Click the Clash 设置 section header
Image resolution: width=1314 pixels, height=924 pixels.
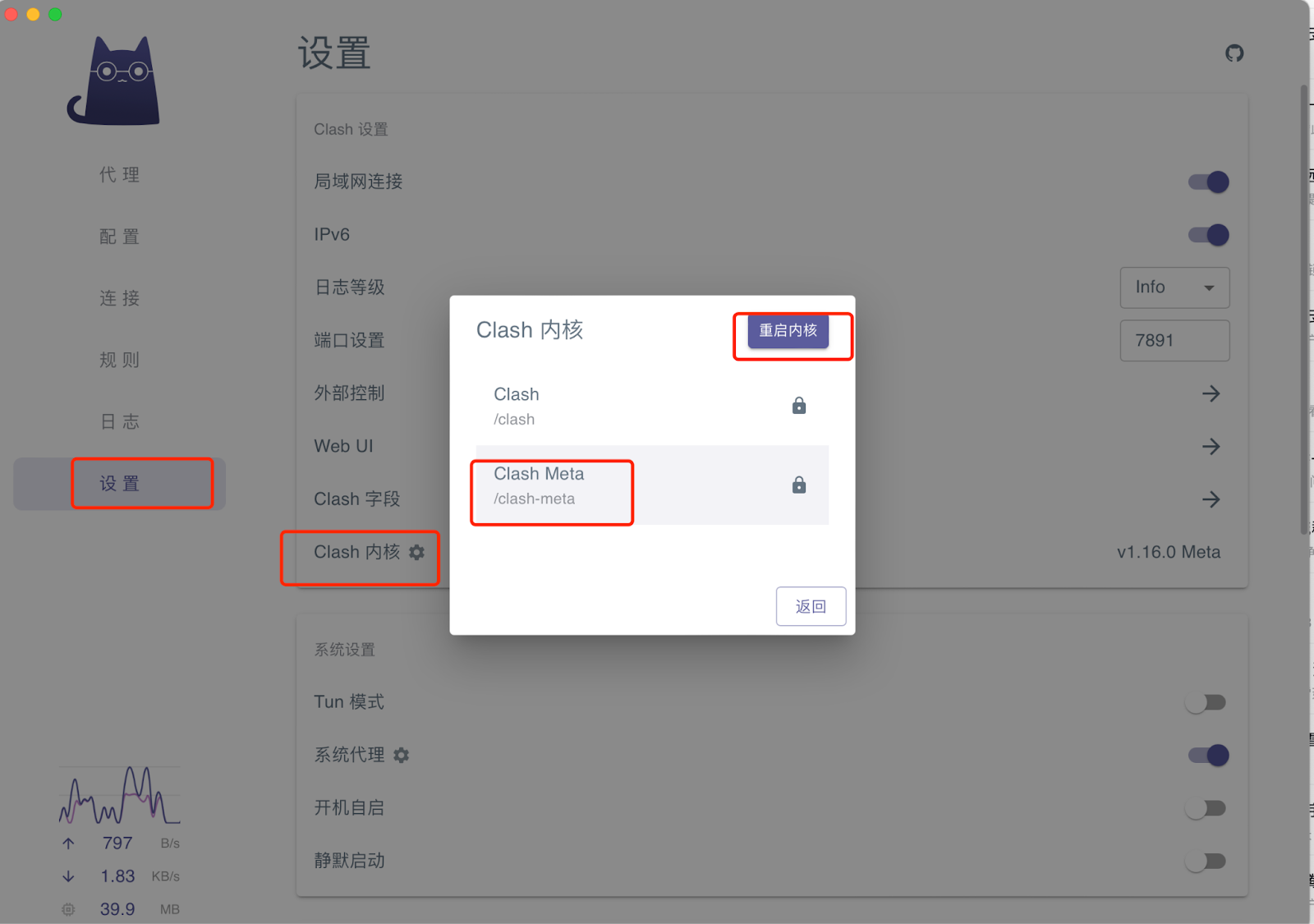[x=351, y=130]
